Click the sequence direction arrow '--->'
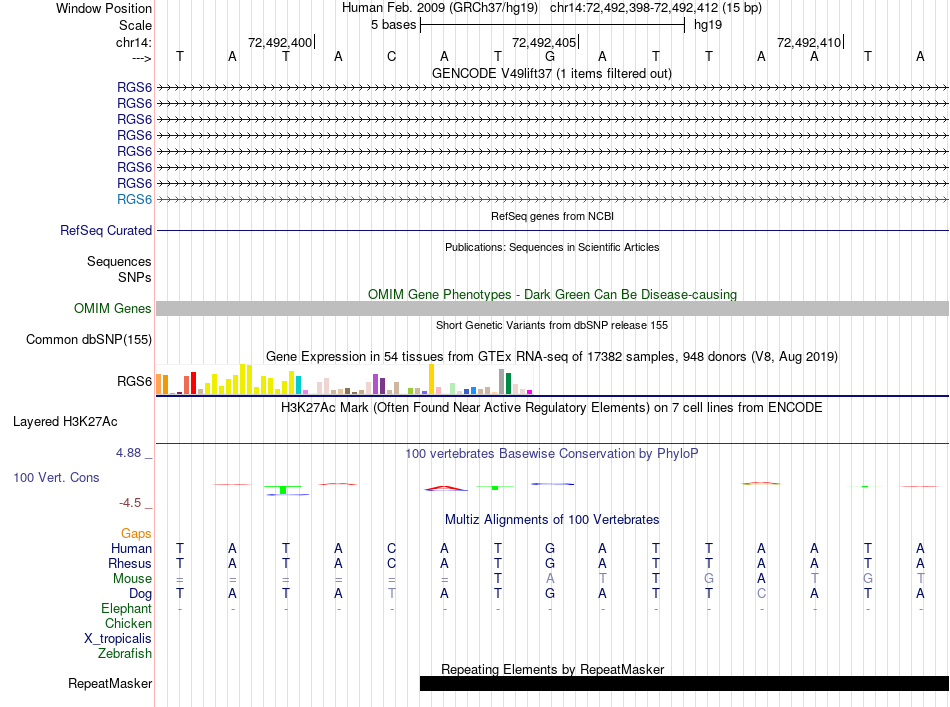 pos(141,58)
